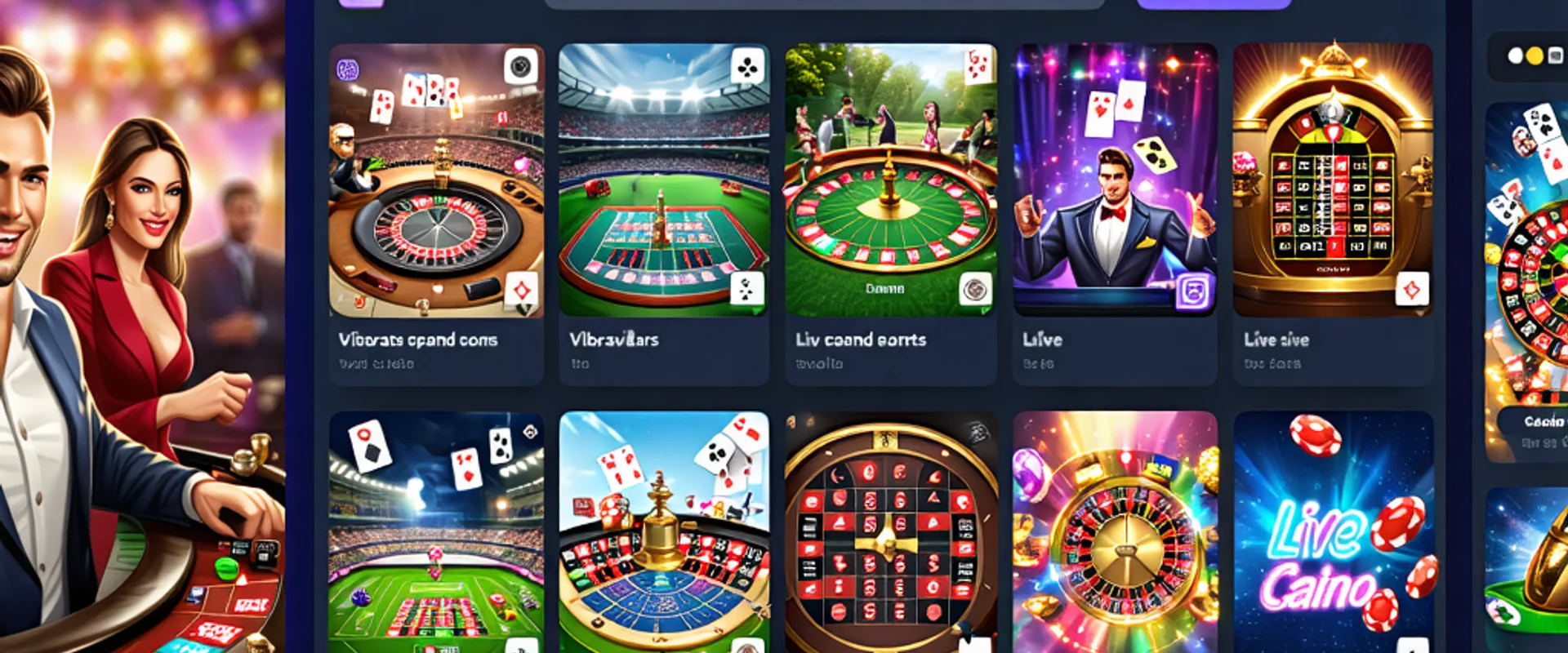Select the 'Live' dealer game thumbnail

pyautogui.click(x=1115, y=180)
